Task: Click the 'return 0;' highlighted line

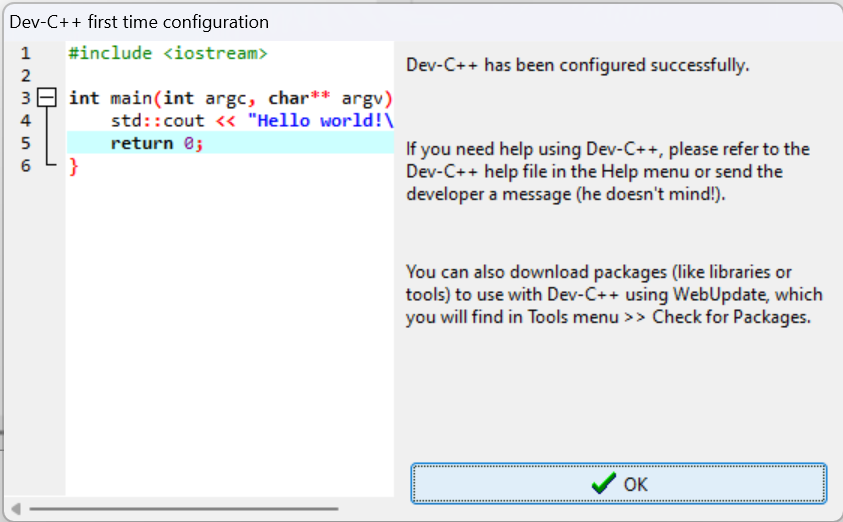Action: click(231, 143)
